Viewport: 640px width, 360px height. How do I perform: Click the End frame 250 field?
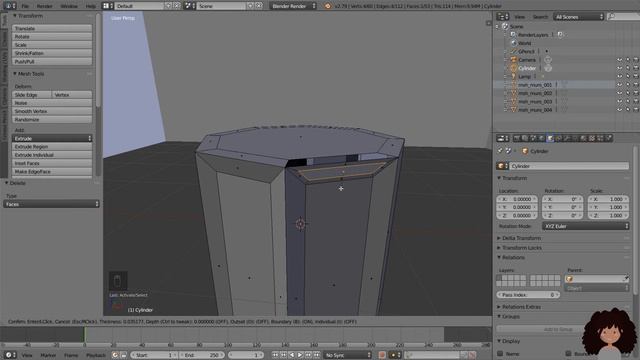click(x=202, y=355)
